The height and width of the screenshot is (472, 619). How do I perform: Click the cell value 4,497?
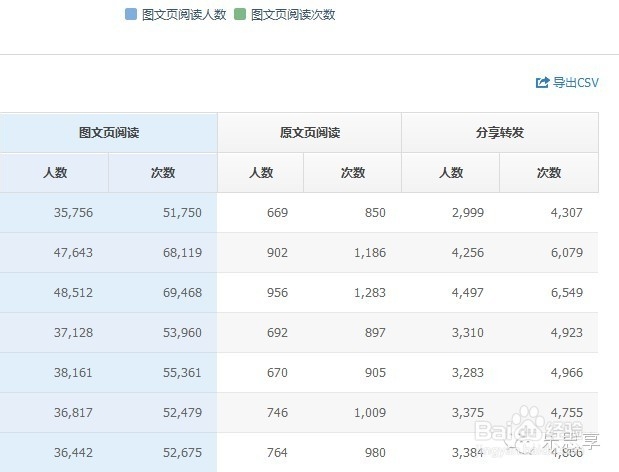(x=468, y=293)
